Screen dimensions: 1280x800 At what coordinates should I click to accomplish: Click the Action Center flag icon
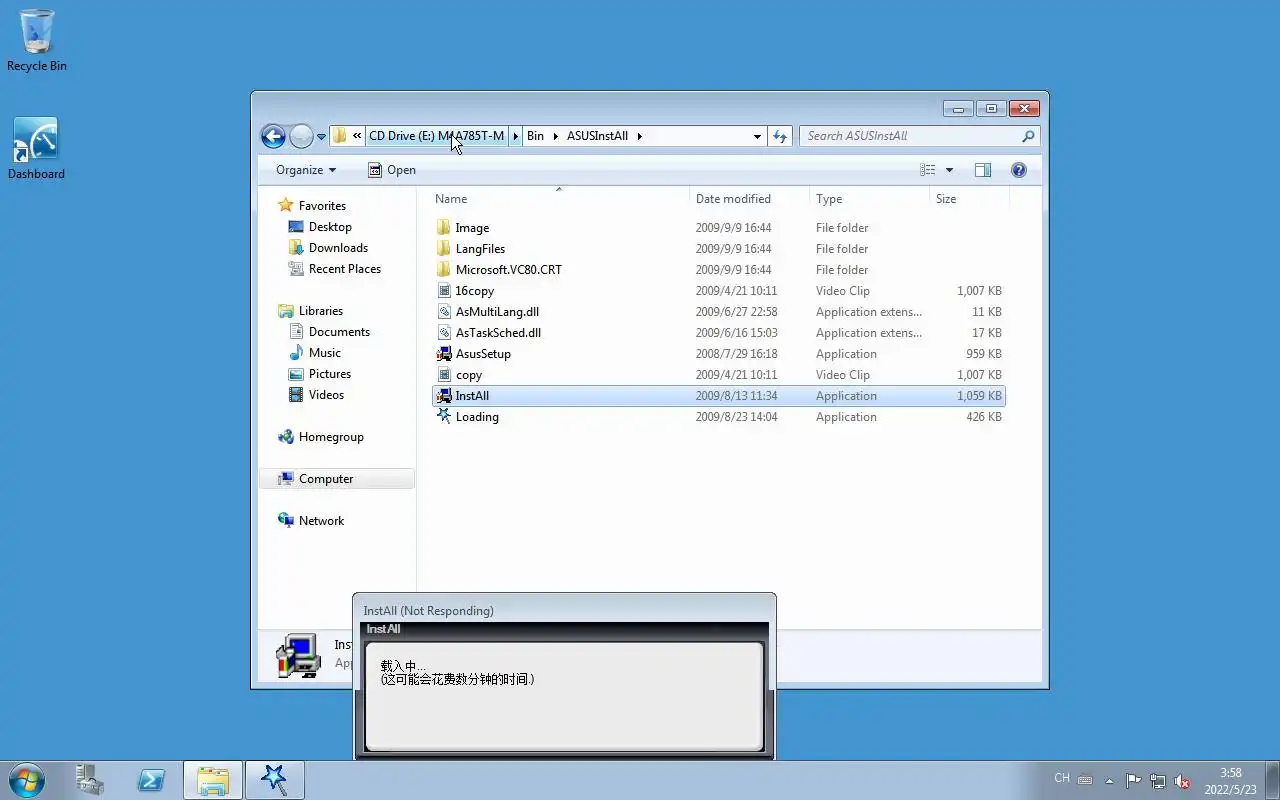click(1134, 781)
